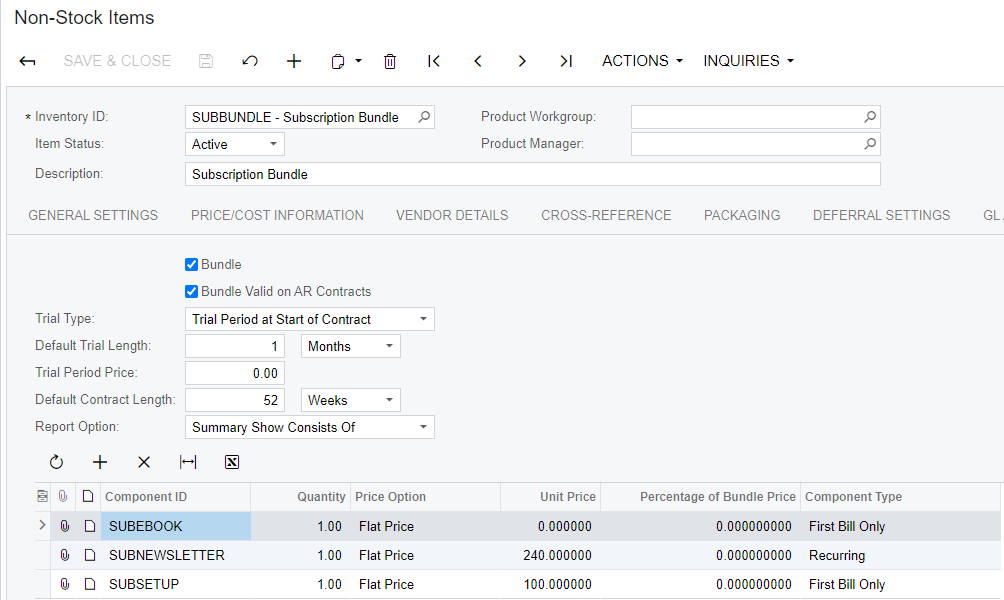Open the Deferral Settings tab
The width and height of the screenshot is (1004, 600).
tap(882, 215)
